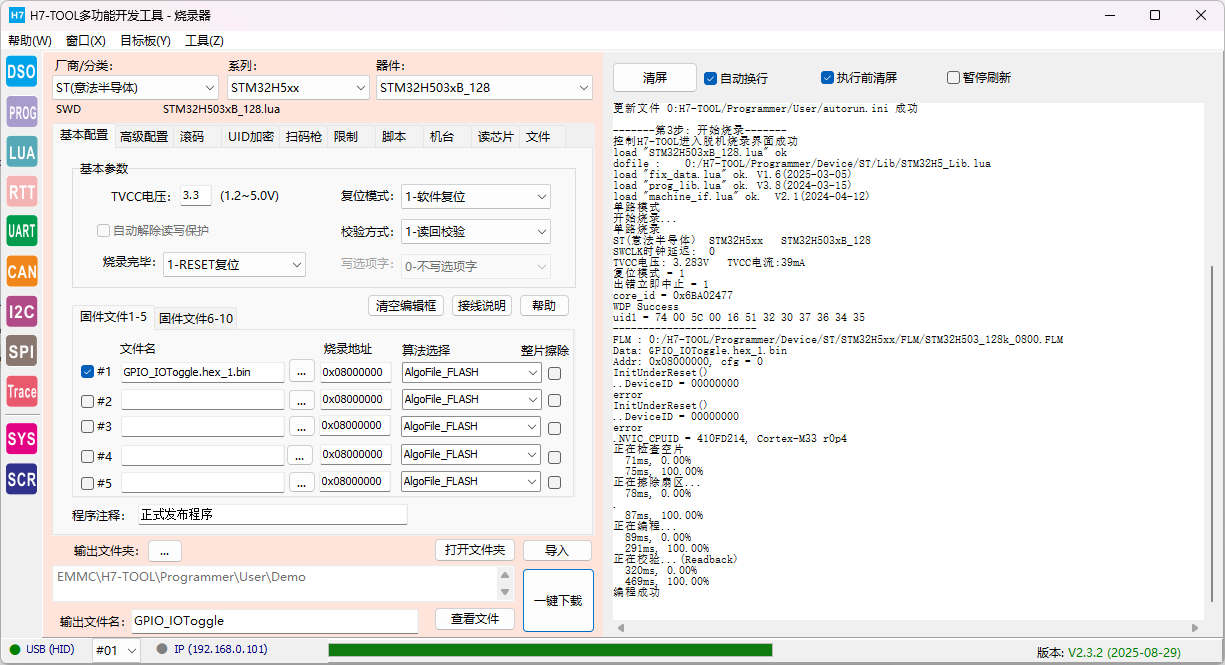Open the #01 device number dropdown
The image size is (1225, 665).
tap(116, 650)
